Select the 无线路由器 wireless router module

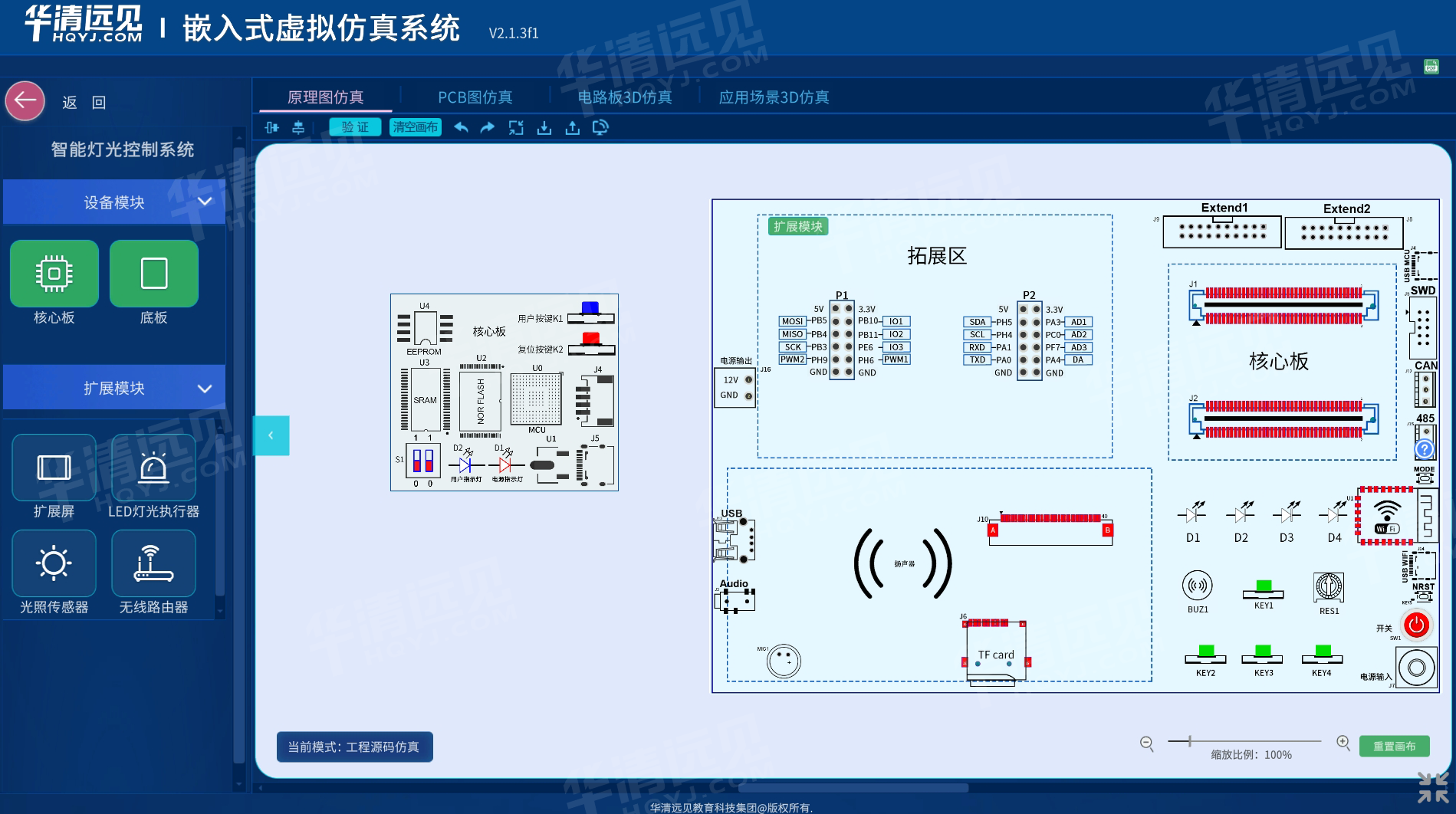tap(153, 563)
